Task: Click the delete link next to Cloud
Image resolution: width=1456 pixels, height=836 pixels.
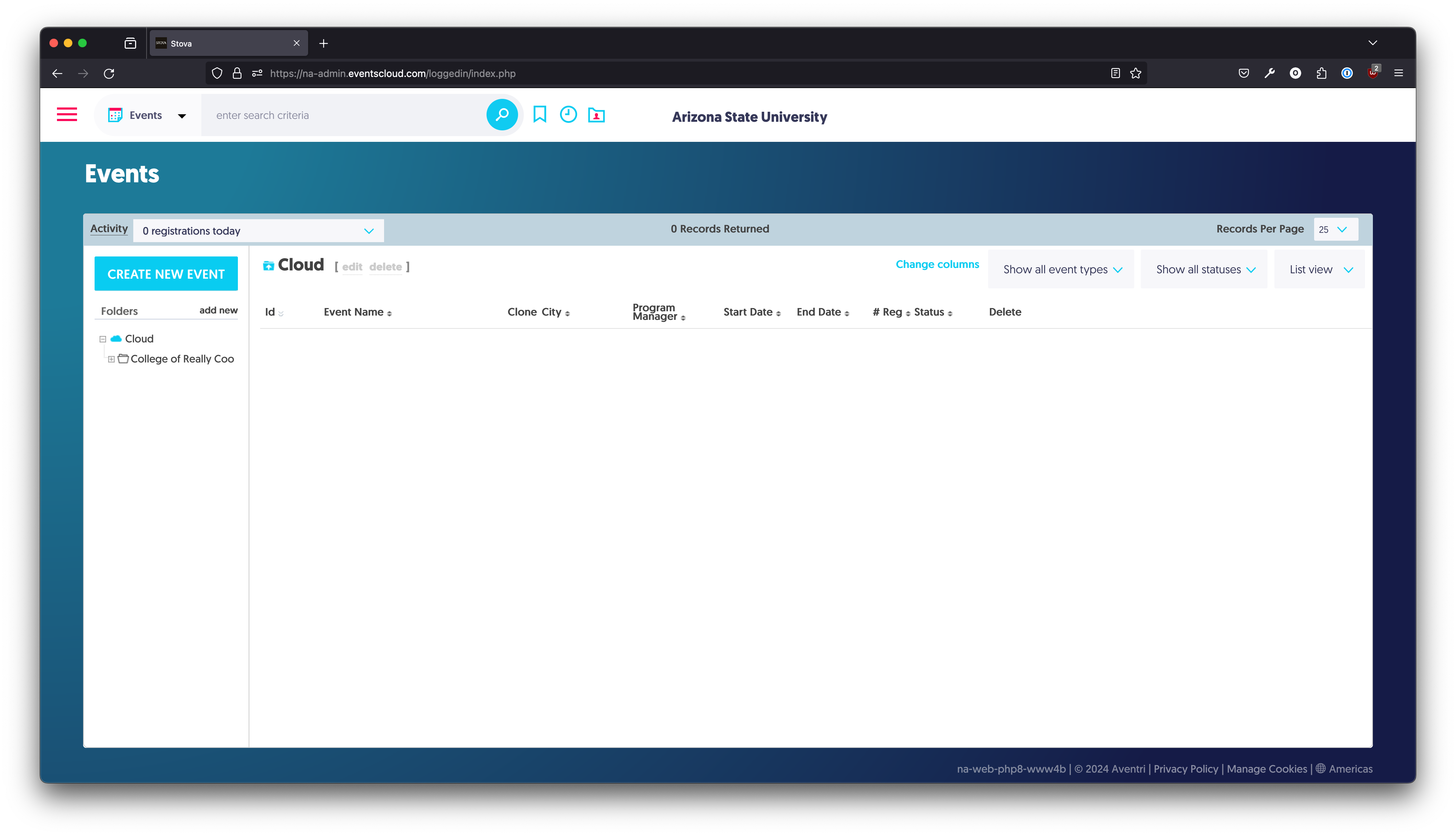Action: (x=385, y=266)
